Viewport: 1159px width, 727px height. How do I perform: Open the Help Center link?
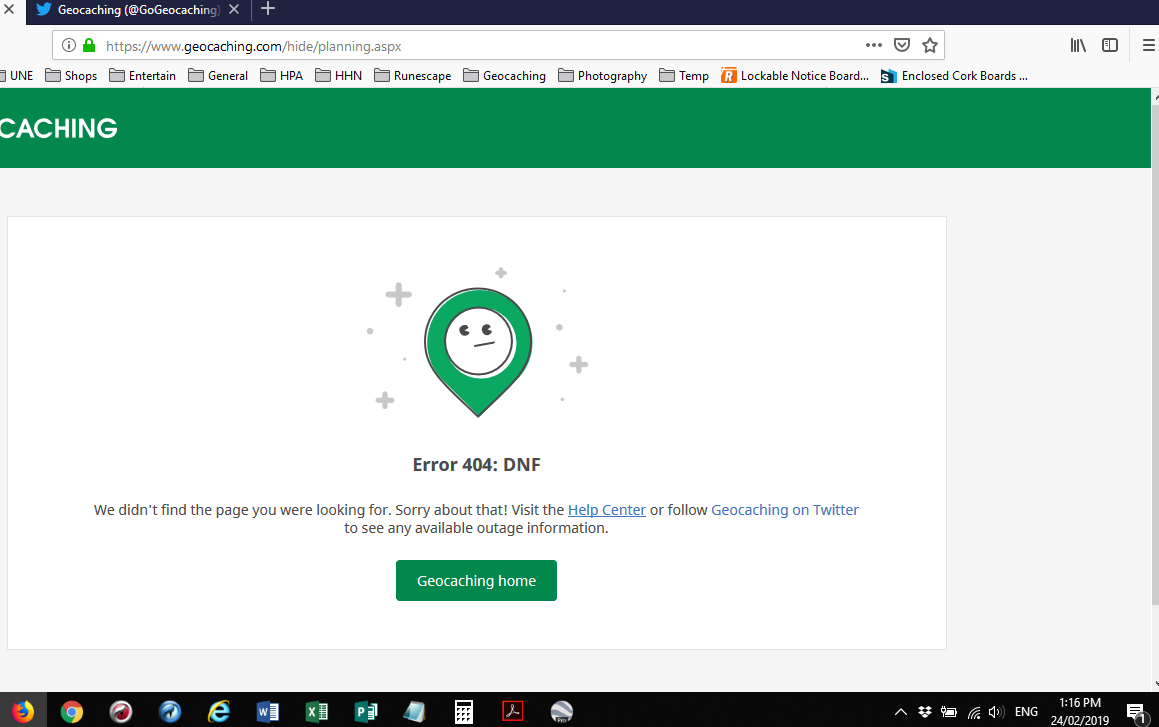[606, 510]
